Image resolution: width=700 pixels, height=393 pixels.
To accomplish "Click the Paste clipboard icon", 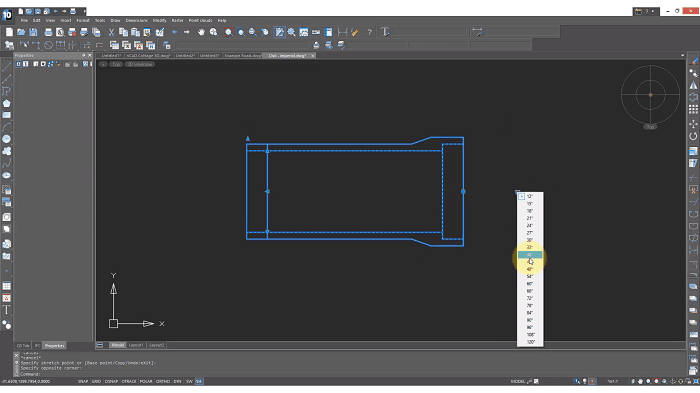I will [135, 32].
